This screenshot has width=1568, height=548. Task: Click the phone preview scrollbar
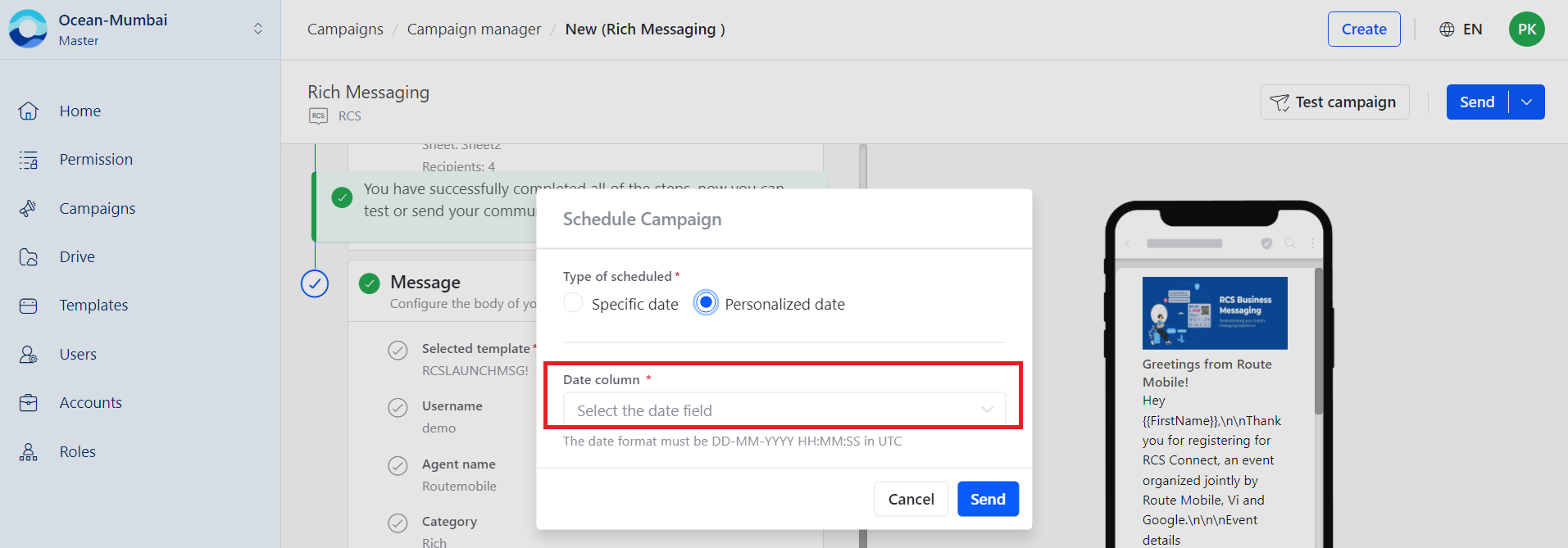(x=1318, y=341)
